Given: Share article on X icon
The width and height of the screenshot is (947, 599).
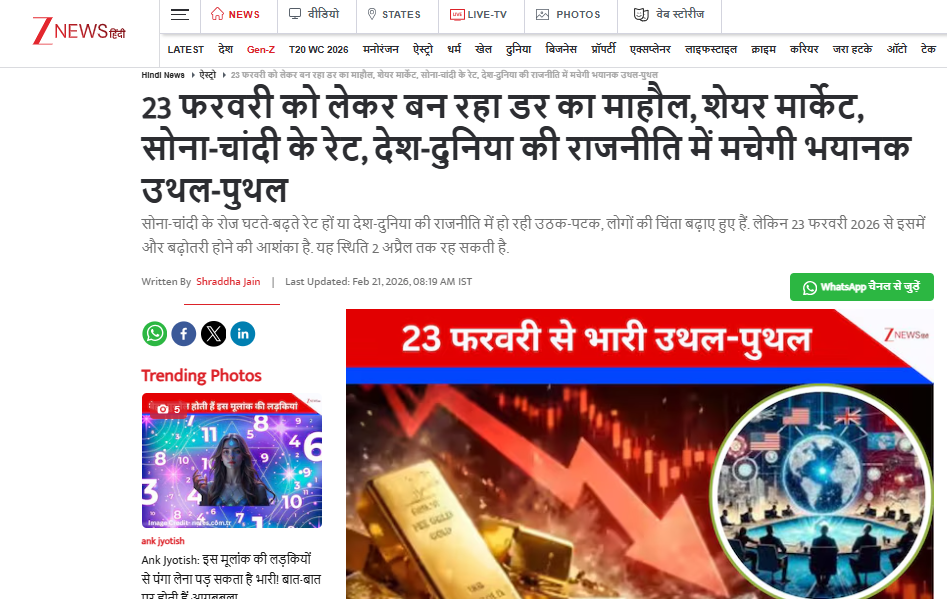Looking at the screenshot, I should point(213,334).
